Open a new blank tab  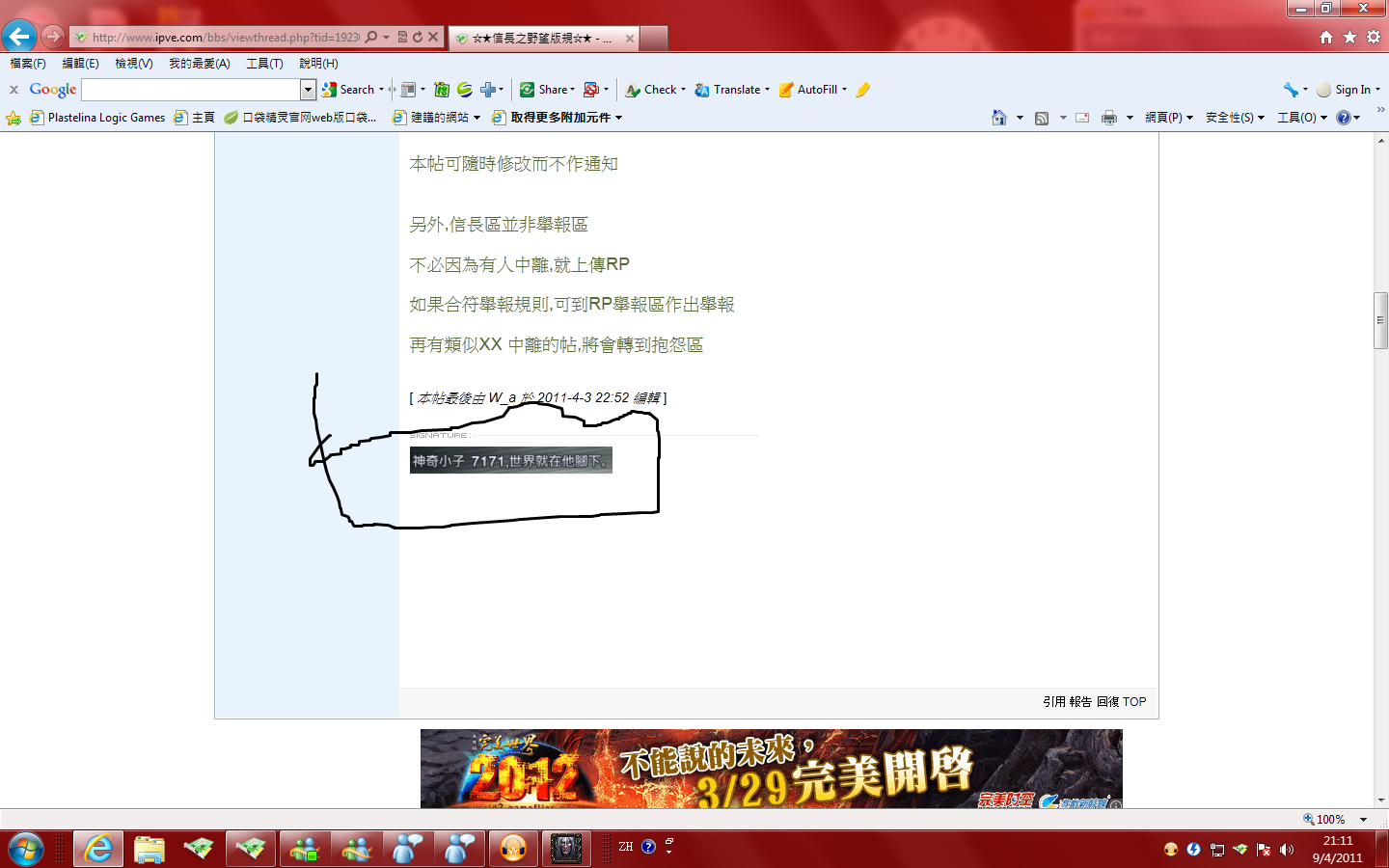654,39
